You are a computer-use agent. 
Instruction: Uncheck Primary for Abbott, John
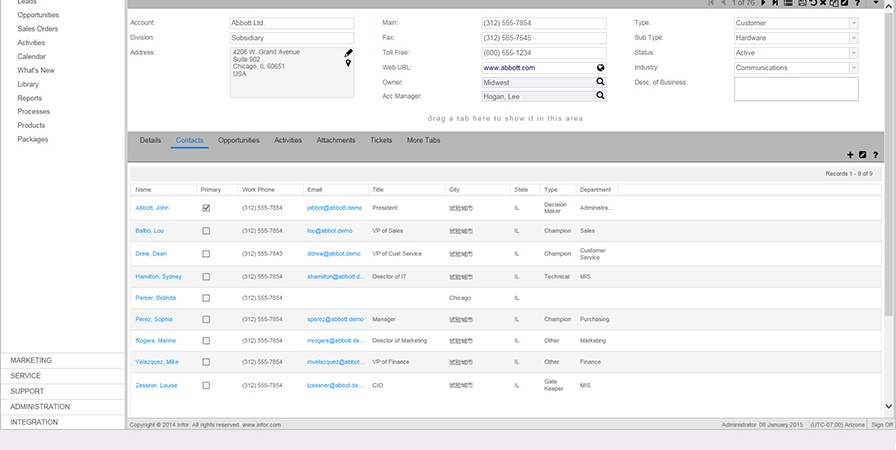[x=206, y=208]
